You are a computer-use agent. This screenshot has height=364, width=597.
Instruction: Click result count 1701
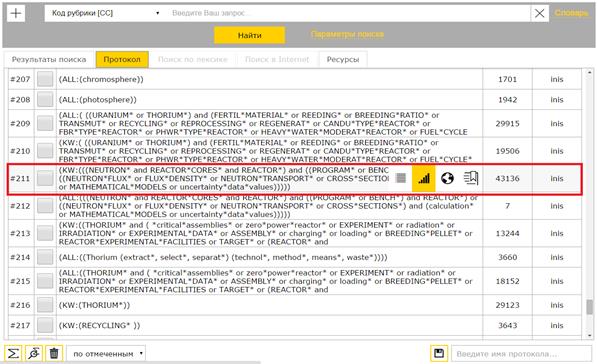(507, 79)
